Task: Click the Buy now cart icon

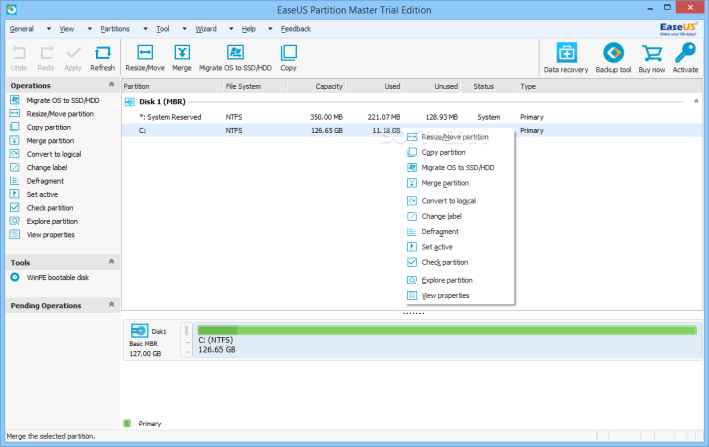Action: tap(651, 56)
